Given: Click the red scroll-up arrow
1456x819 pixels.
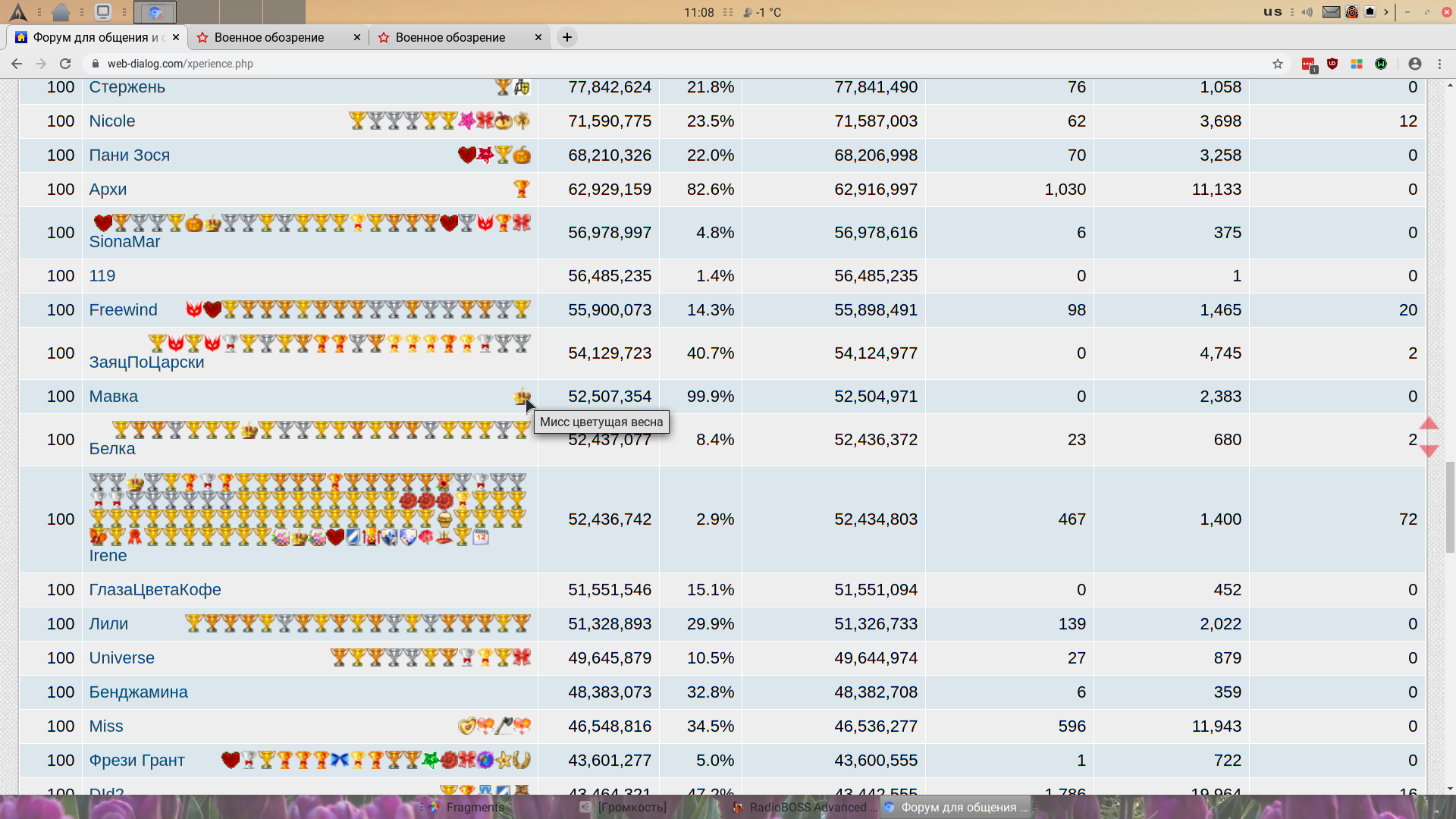Looking at the screenshot, I should [x=1429, y=423].
